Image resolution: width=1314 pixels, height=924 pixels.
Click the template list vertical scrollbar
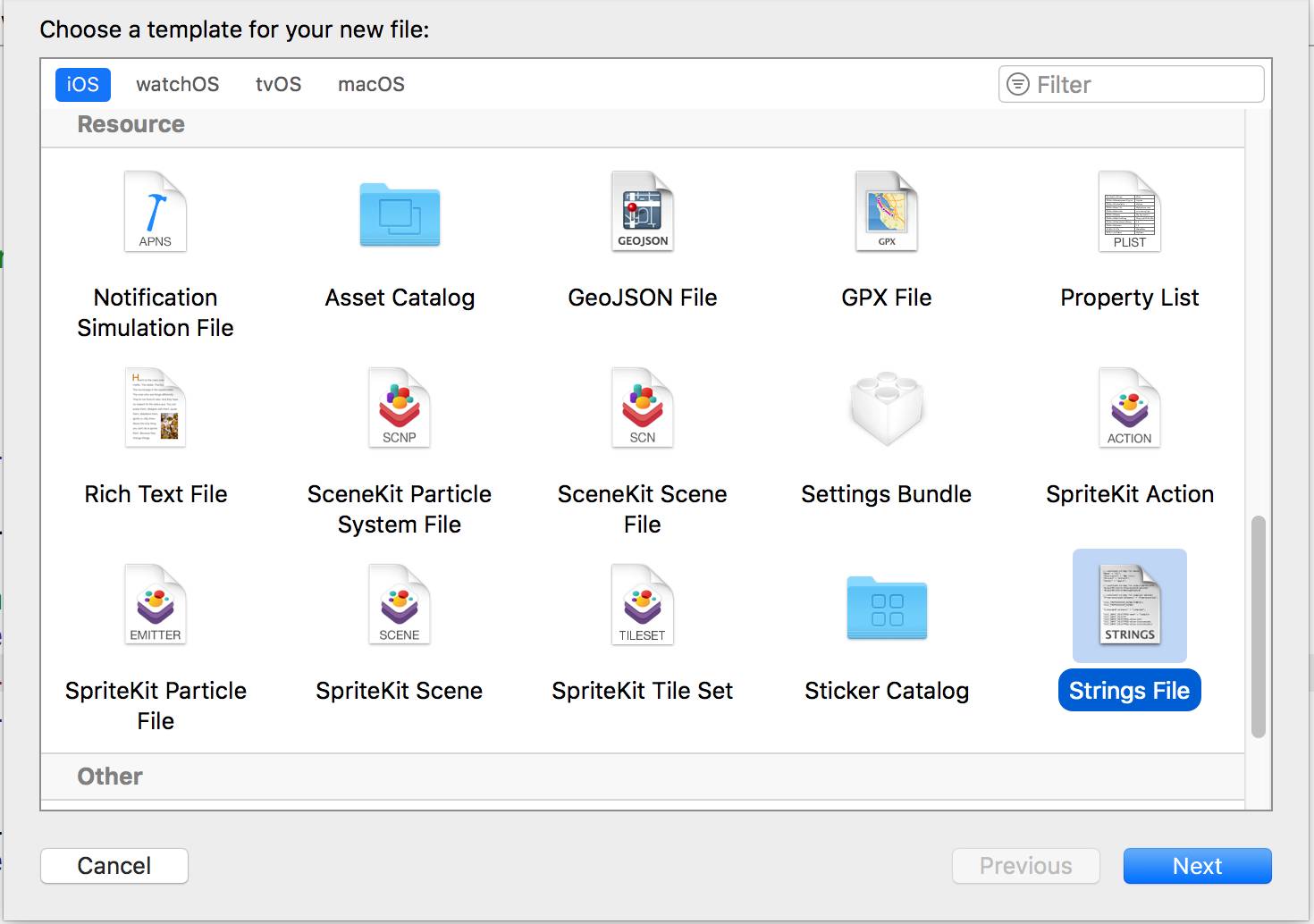click(x=1259, y=626)
